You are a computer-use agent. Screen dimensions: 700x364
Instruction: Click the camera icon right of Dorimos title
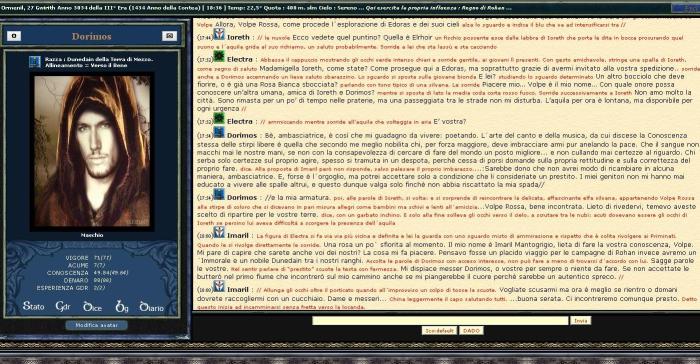pos(169,36)
